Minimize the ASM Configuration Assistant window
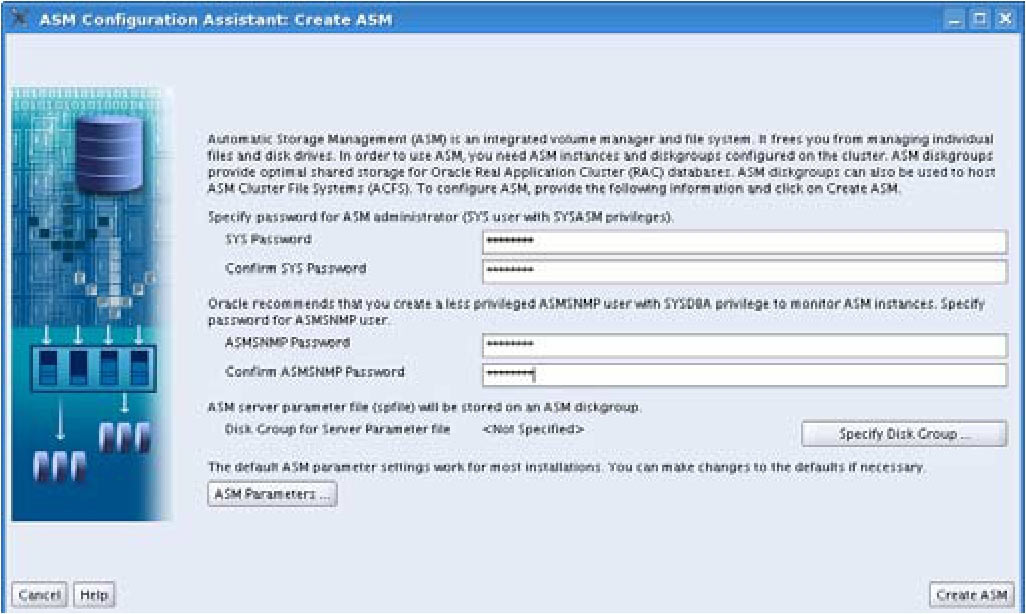Image resolution: width=1026 pixels, height=614 pixels. coord(956,20)
